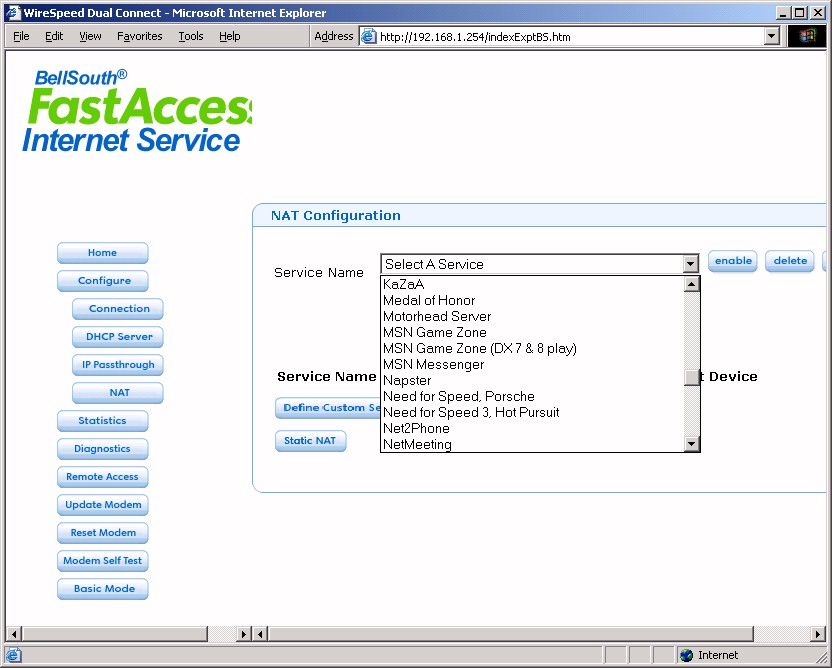Open DHCP Server settings

tap(118, 337)
